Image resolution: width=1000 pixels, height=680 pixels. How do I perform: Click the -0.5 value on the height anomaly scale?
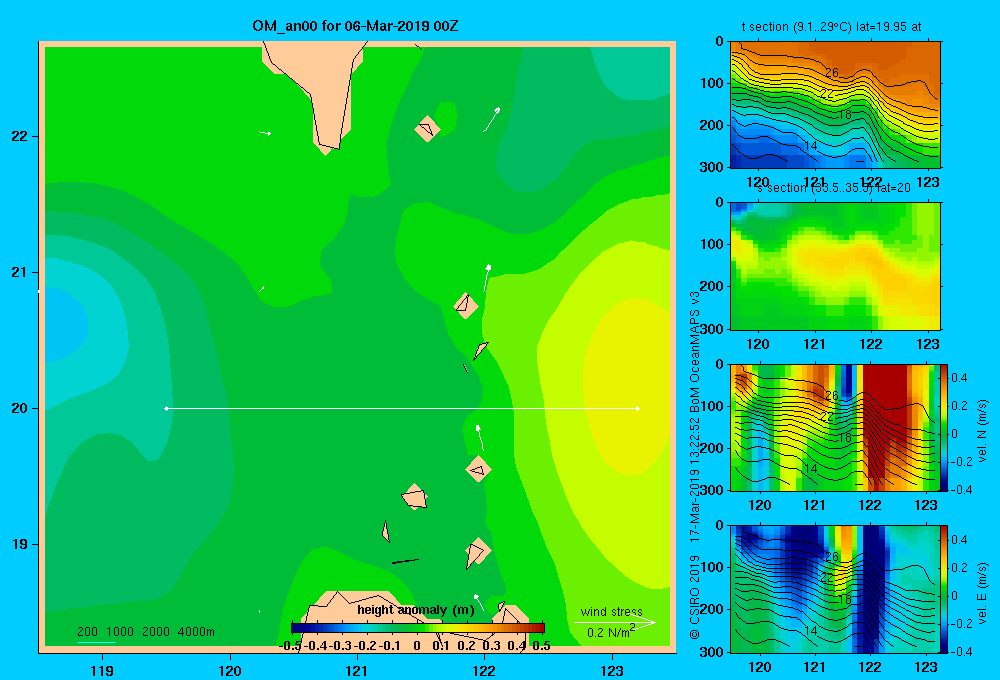290,646
